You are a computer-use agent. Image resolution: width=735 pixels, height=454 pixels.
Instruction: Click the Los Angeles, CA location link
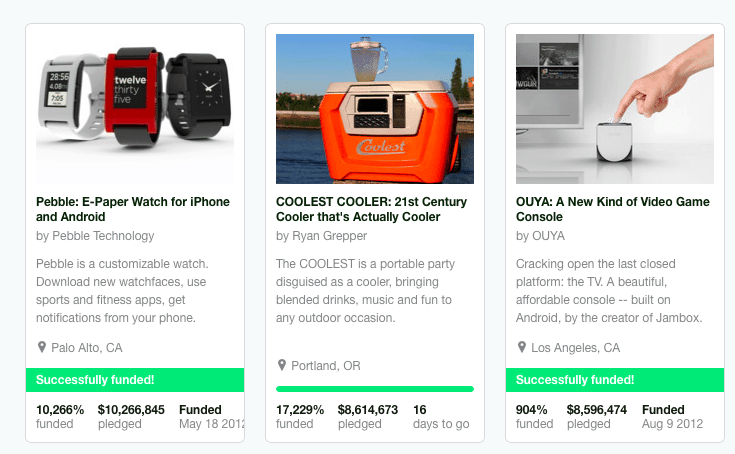click(x=577, y=348)
